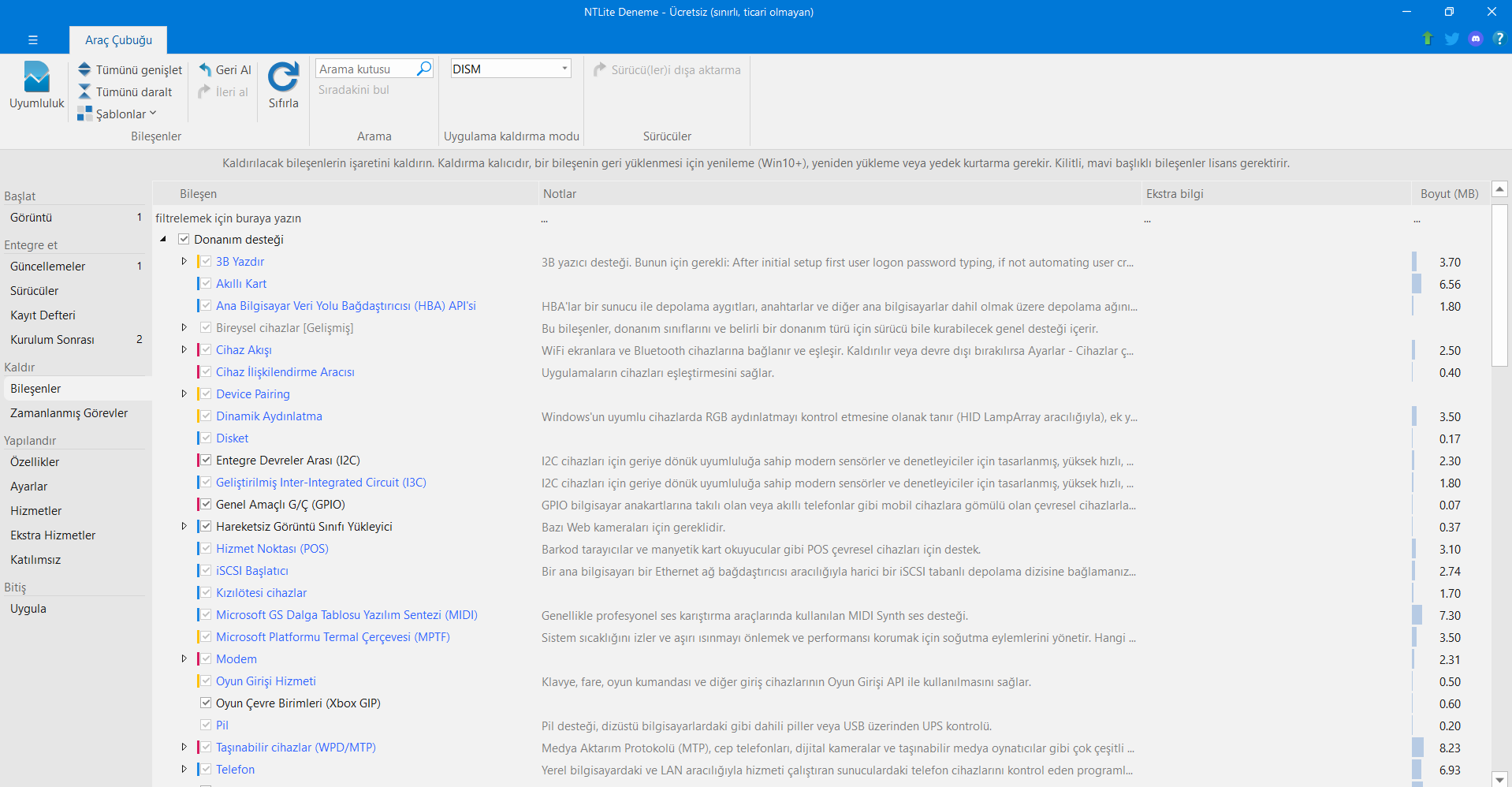Click the vertical scrollbar thumb
1512x787 pixels.
[1499, 285]
